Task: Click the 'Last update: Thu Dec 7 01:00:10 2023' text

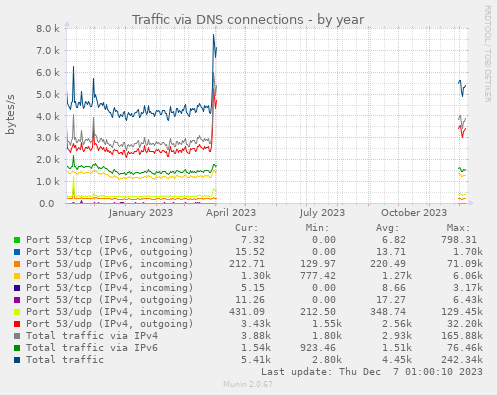Action: (x=372, y=372)
